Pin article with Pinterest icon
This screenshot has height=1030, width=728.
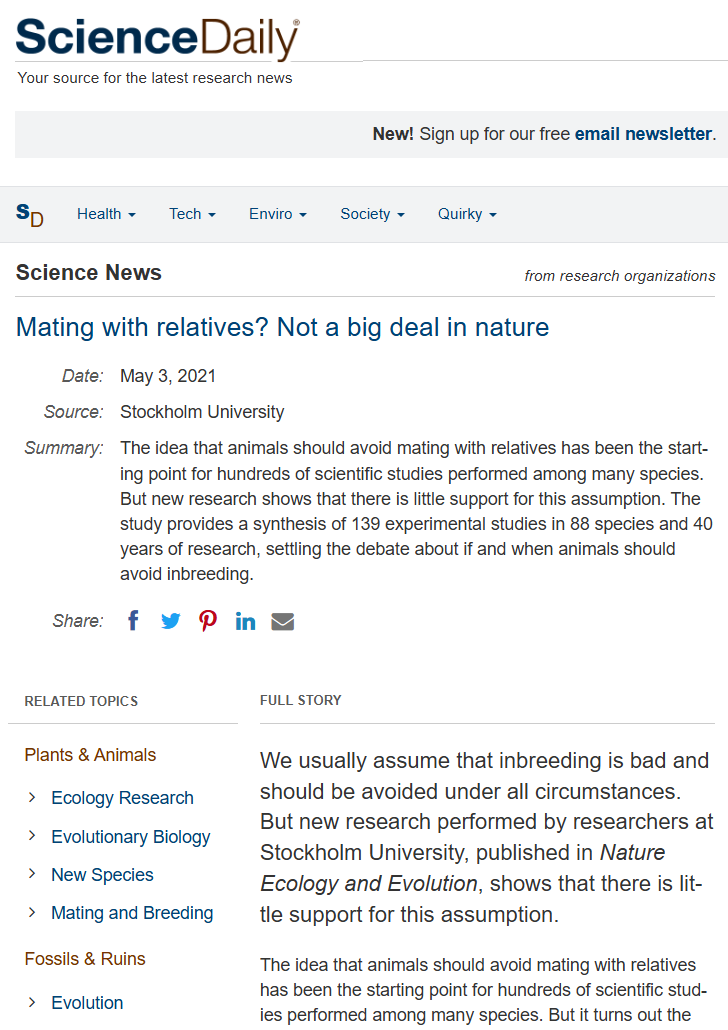208,621
